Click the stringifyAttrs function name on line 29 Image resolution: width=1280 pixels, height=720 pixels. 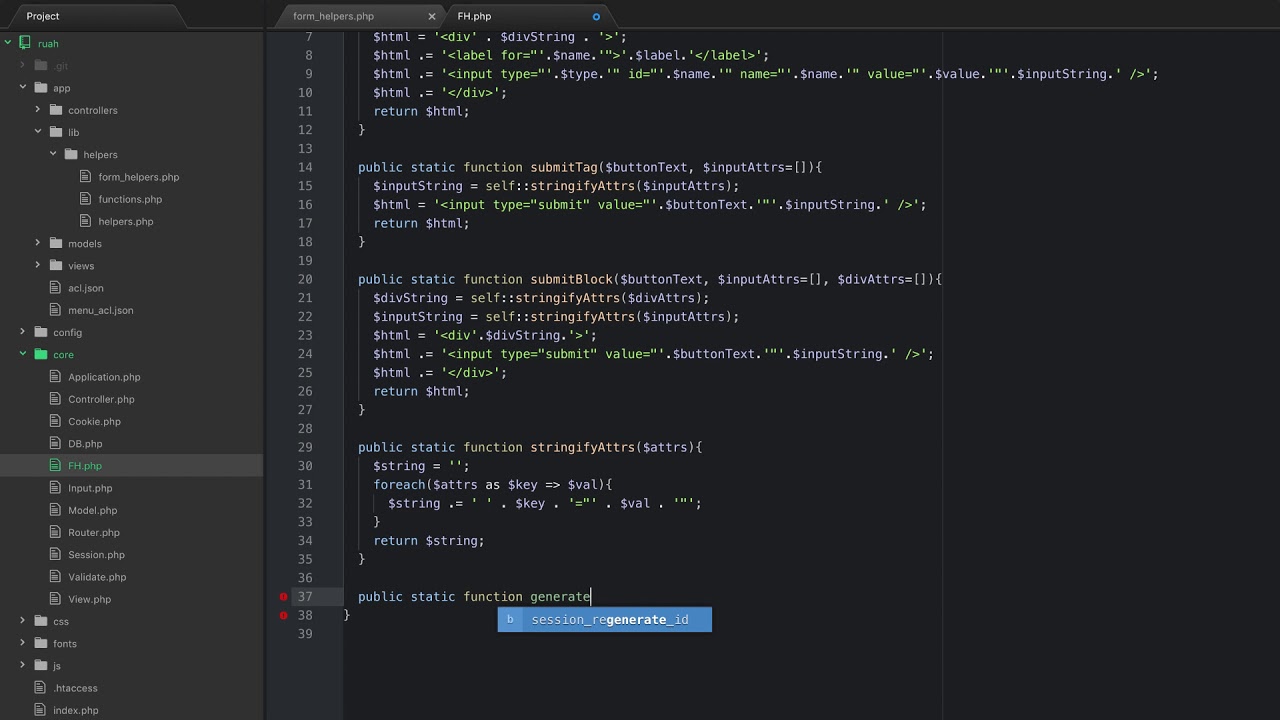(582, 447)
